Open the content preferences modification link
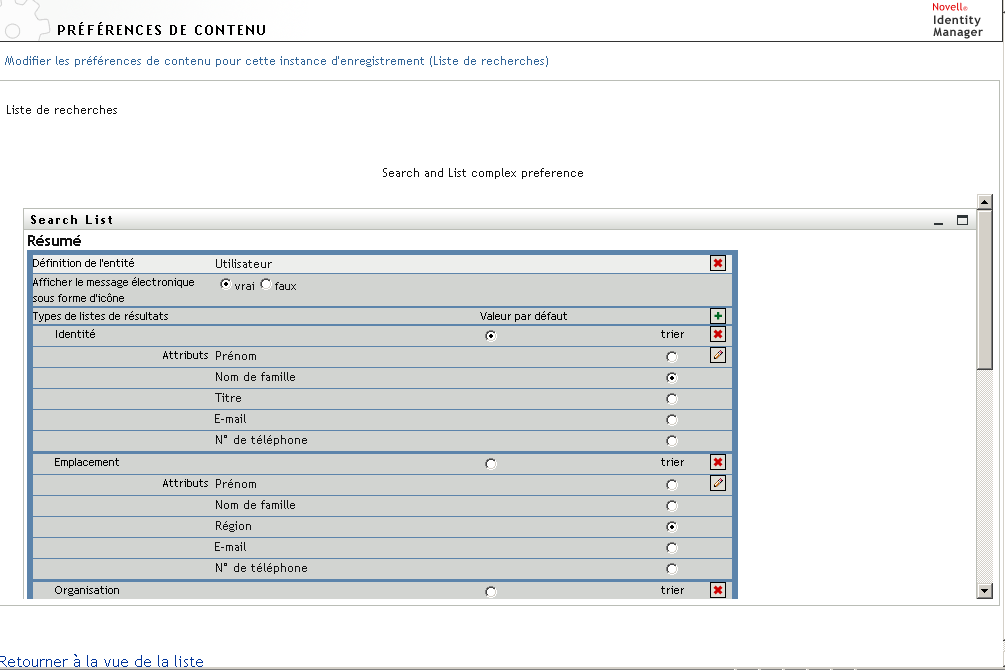Image resolution: width=1005 pixels, height=670 pixels. [x=276, y=61]
